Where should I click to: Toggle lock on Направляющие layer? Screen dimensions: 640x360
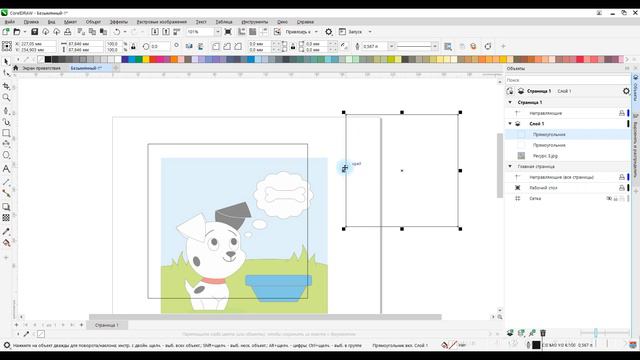click(x=622, y=113)
